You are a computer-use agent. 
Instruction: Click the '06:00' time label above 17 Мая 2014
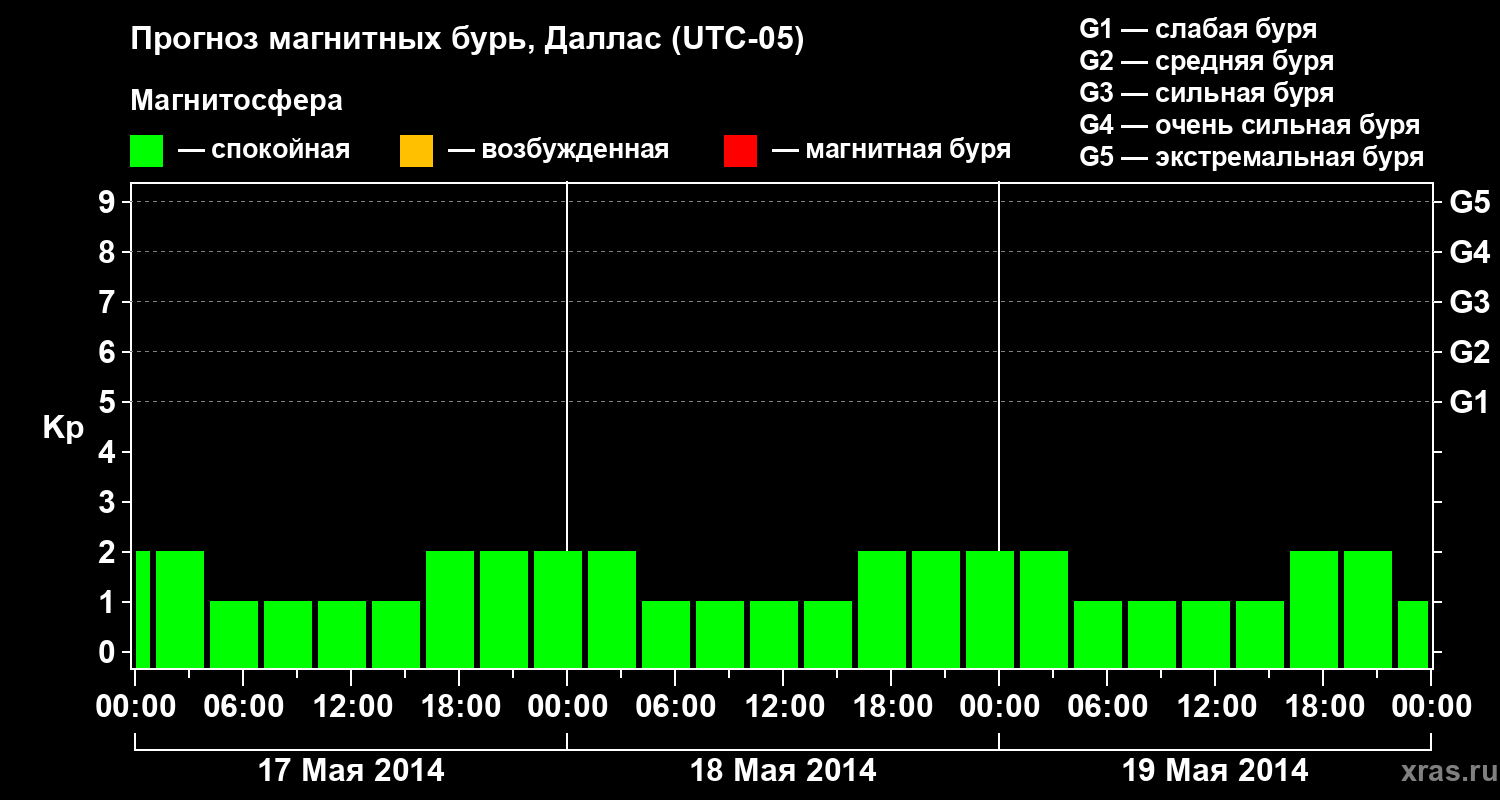click(x=243, y=707)
